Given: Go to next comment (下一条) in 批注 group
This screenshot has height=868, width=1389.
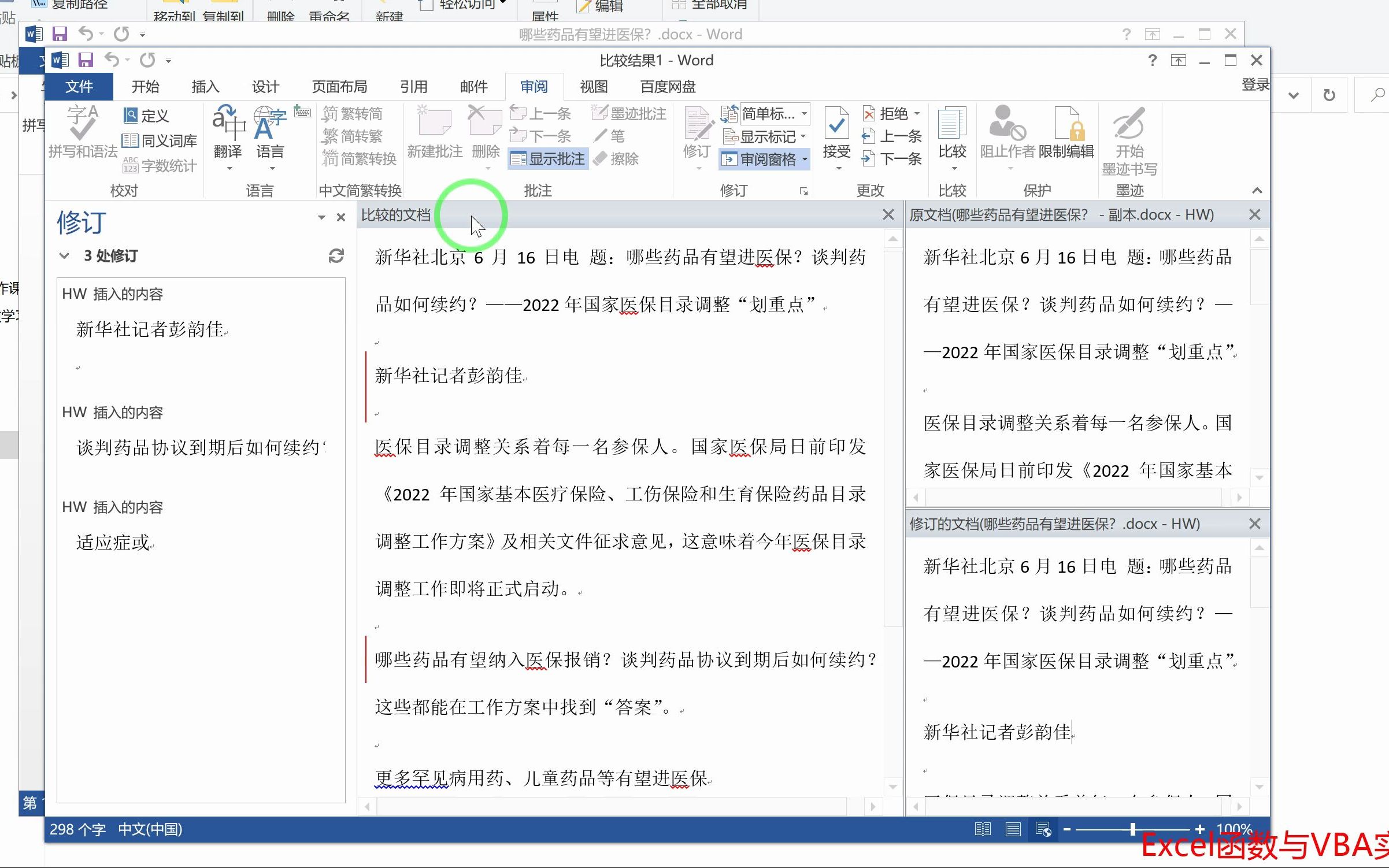Looking at the screenshot, I should [540, 136].
